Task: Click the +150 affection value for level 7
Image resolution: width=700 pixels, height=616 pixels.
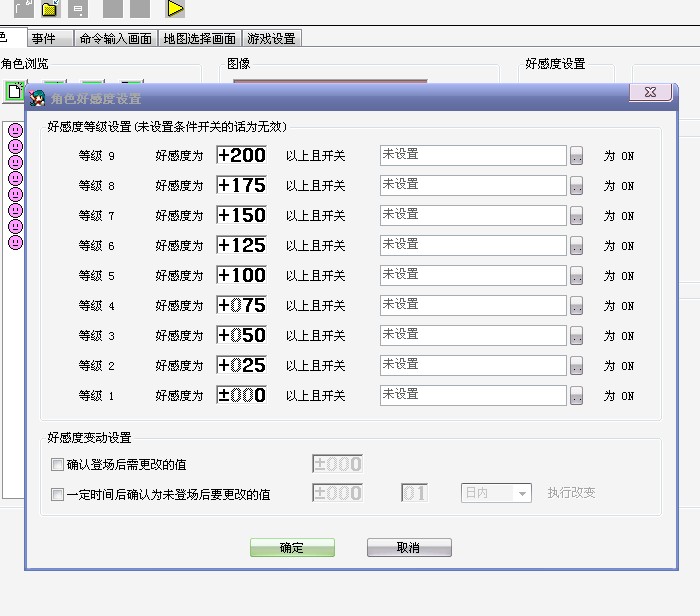Action: click(x=242, y=215)
